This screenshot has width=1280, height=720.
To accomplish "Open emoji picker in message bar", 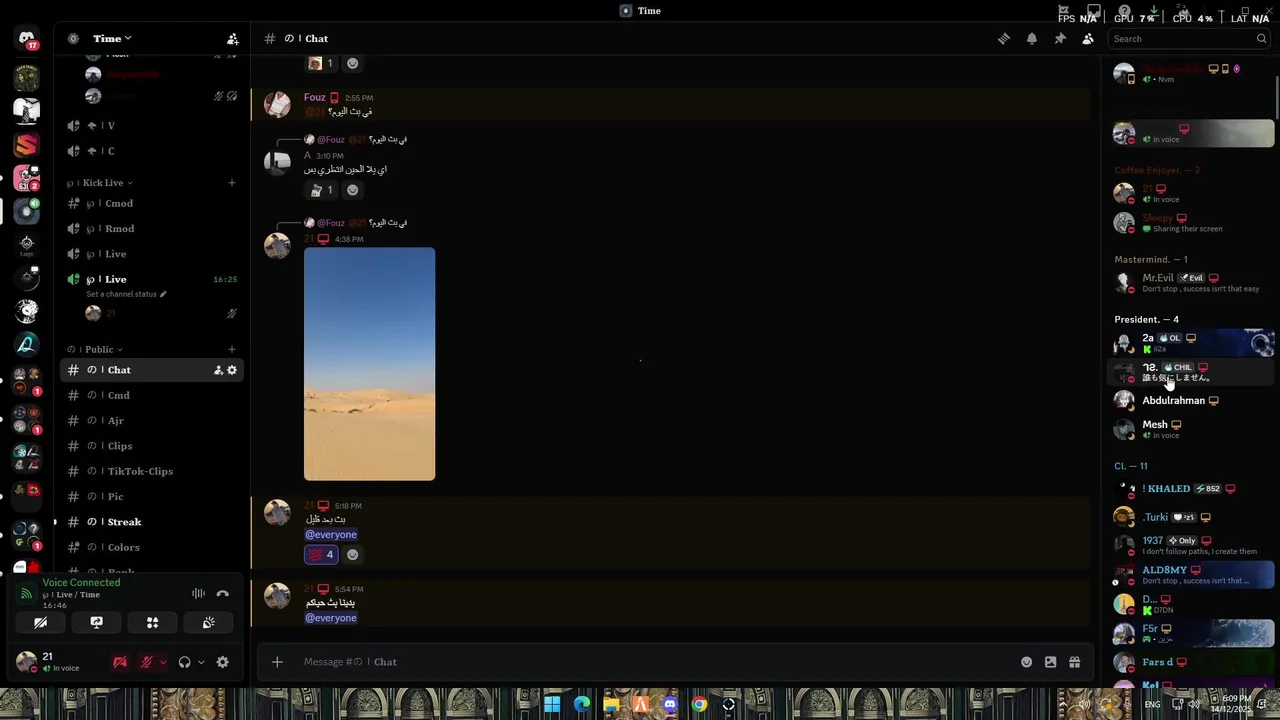I will click(x=1026, y=662).
